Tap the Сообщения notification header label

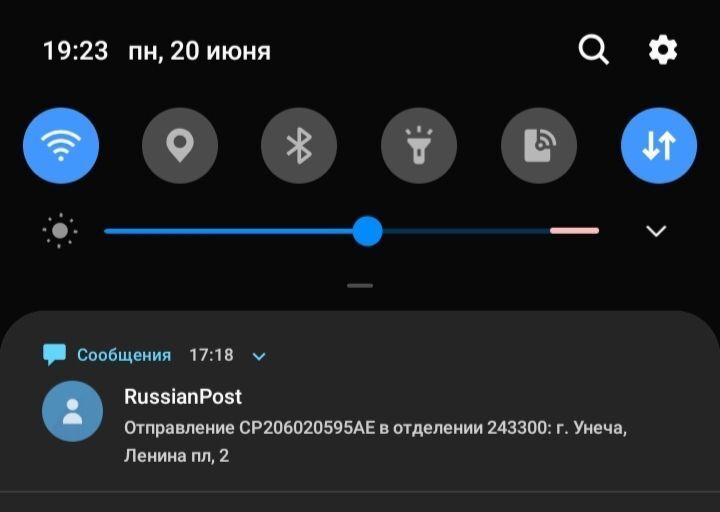[124, 355]
